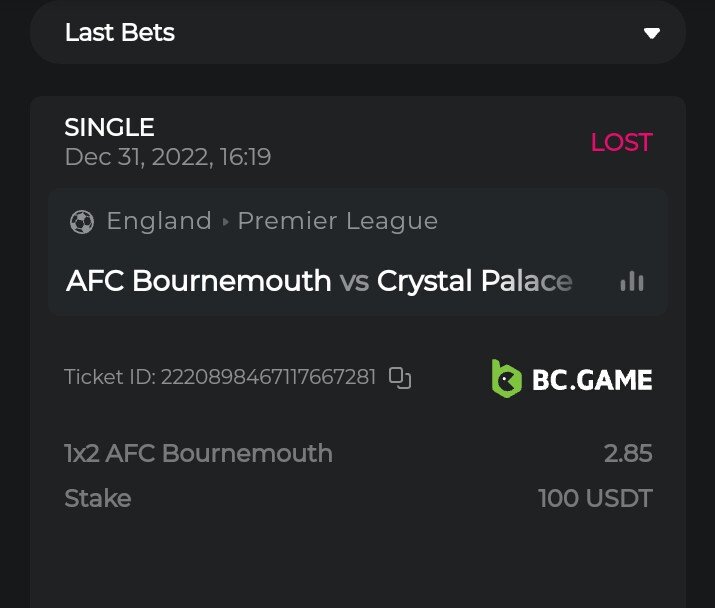Select the AFC Bournemouth team name
The height and width of the screenshot is (608, 715).
point(198,281)
